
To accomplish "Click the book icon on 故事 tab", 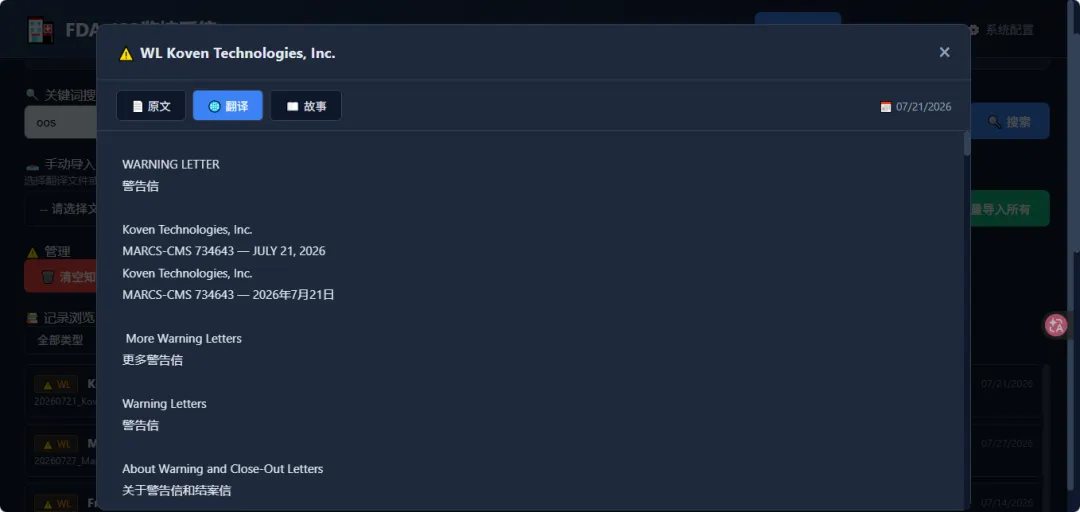I will (292, 107).
